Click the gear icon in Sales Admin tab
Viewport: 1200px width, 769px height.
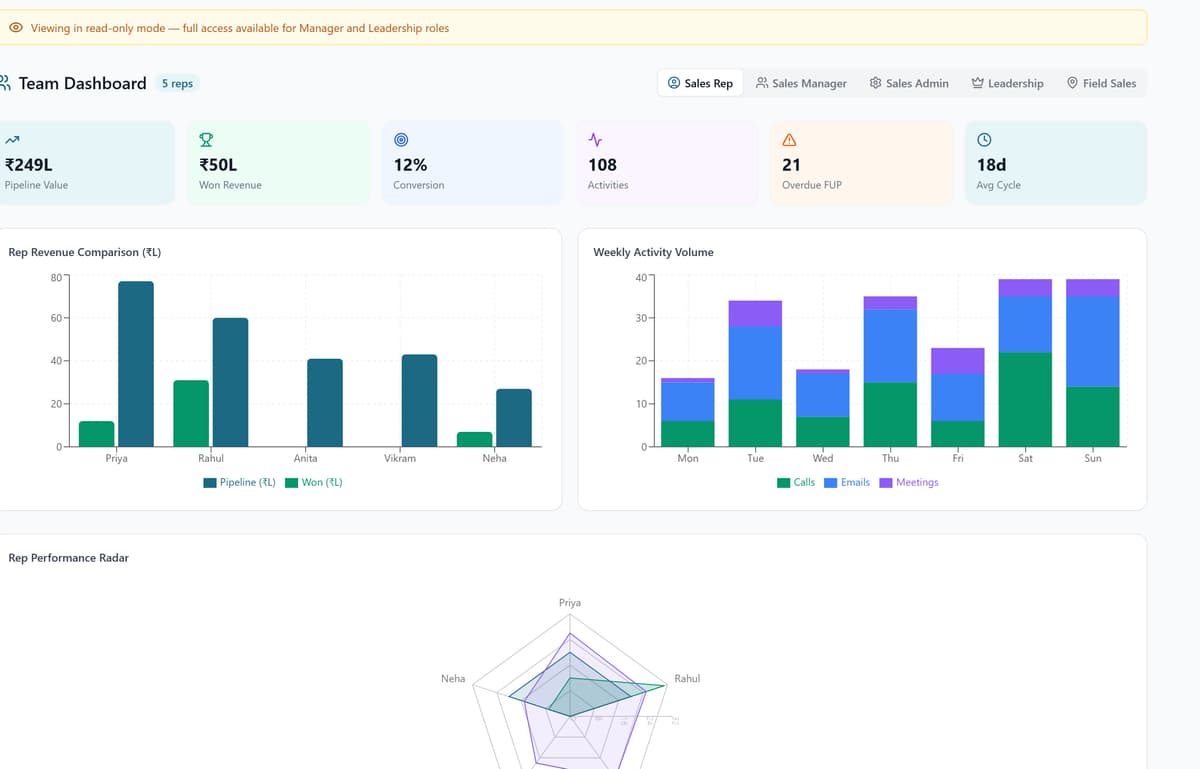[876, 83]
